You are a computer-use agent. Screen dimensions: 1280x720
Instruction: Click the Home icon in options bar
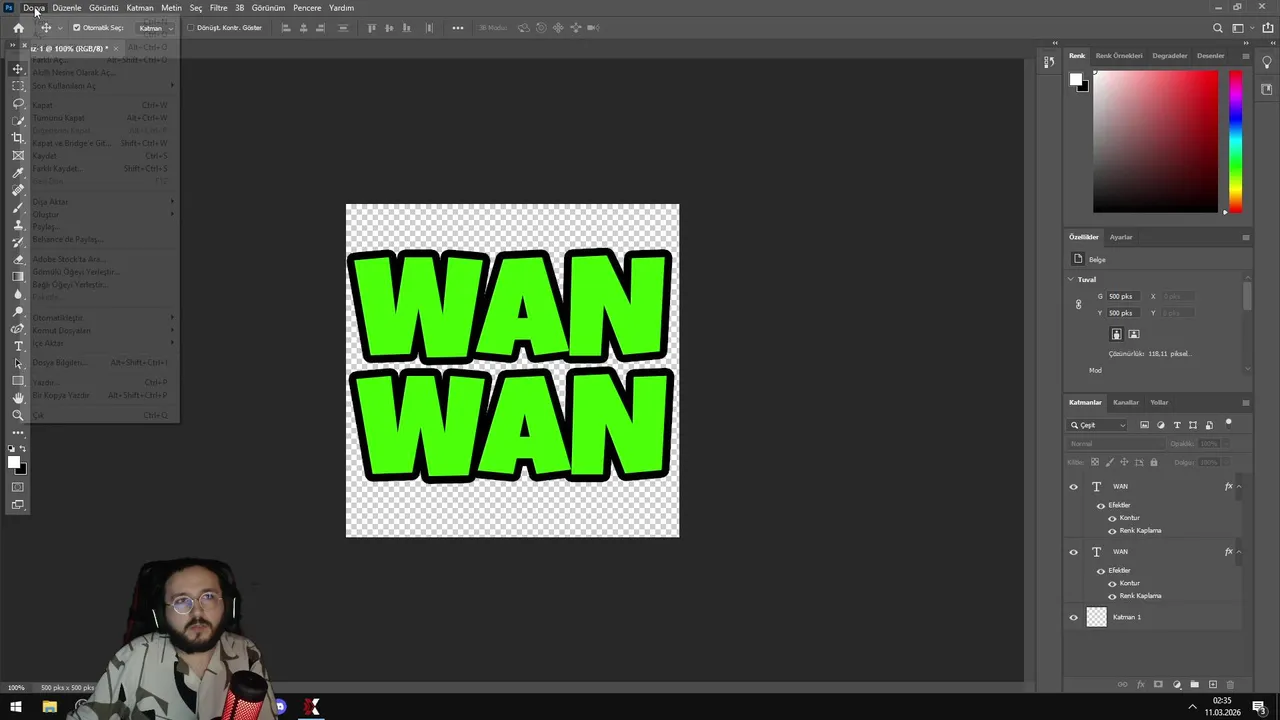pos(18,28)
